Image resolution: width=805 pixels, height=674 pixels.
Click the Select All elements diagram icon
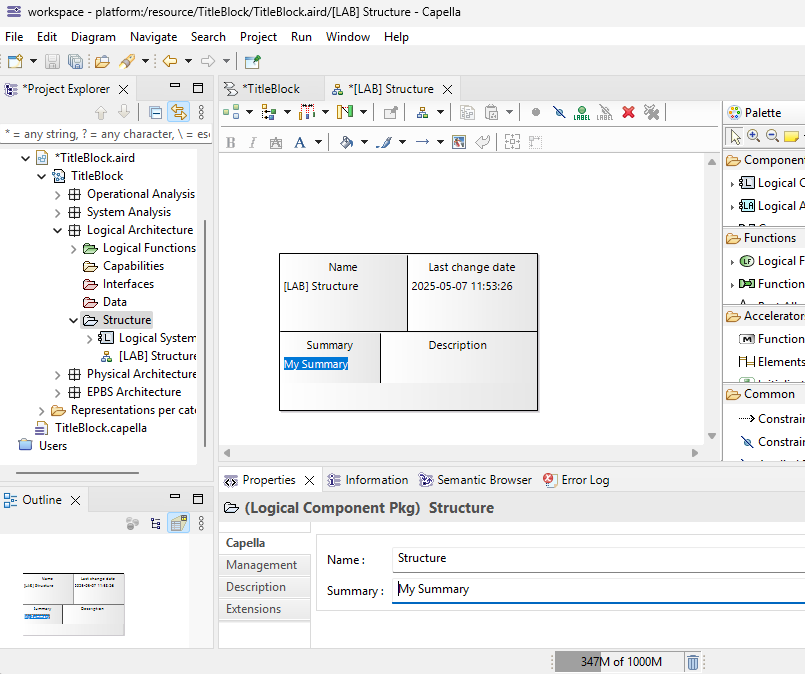[x=269, y=112]
